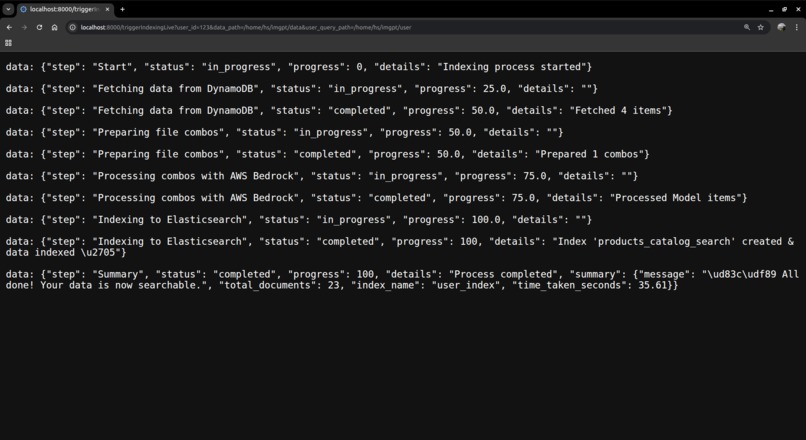Image resolution: width=806 pixels, height=440 pixels.
Task: Click the text "Indexing process started"
Action: tap(514, 67)
